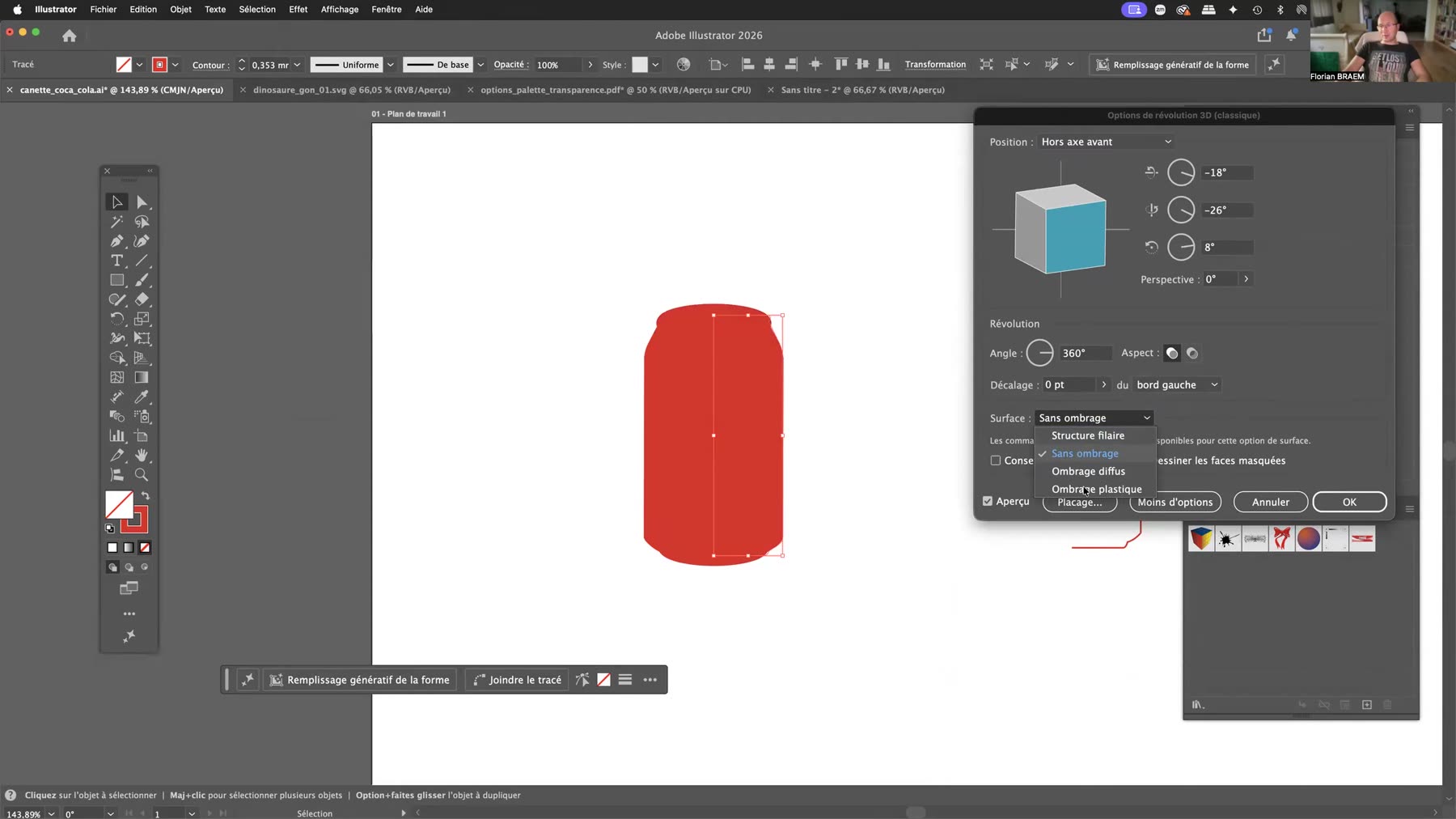
Task: Swap fill and stroke colors
Action: tap(146, 496)
